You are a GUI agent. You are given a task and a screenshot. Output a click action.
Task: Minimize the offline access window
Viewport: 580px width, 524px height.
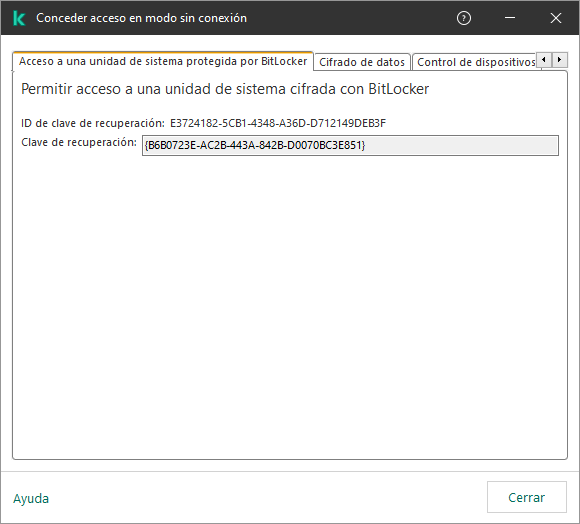click(510, 18)
